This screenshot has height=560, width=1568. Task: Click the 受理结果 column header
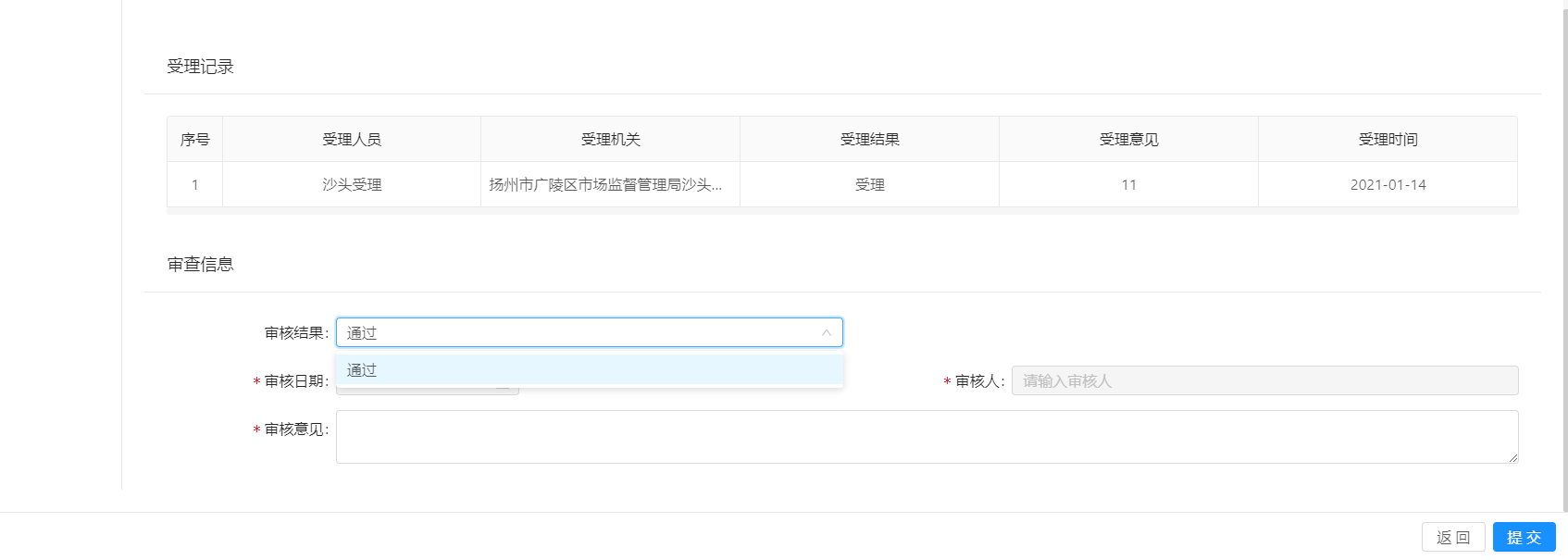click(869, 140)
